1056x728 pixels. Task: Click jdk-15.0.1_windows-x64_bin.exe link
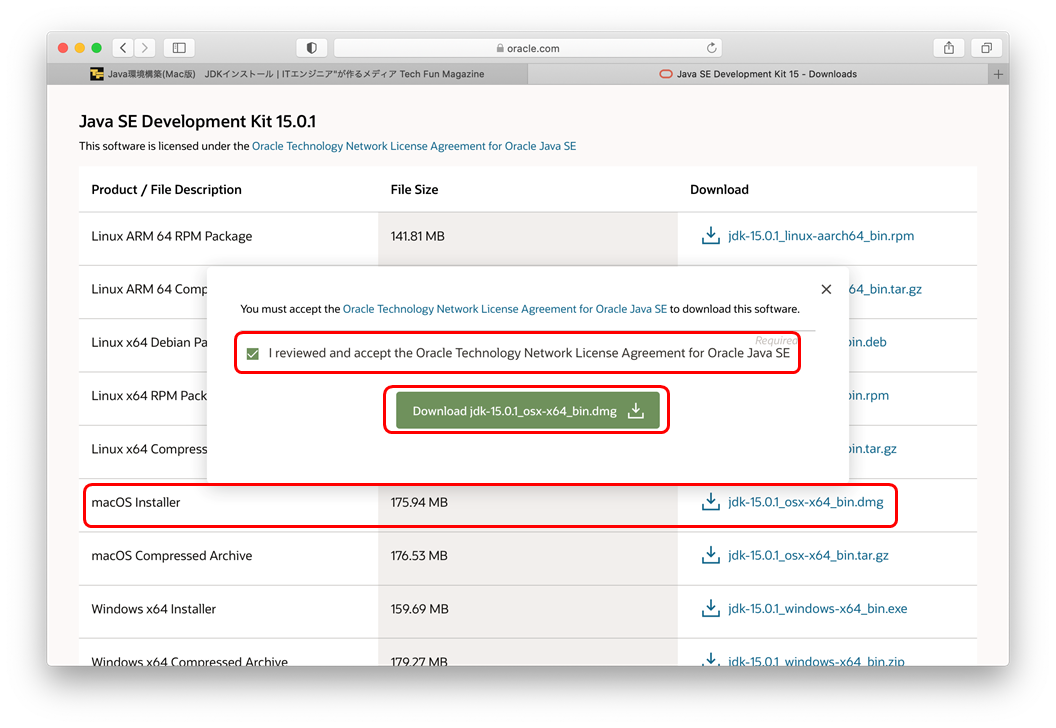point(818,608)
